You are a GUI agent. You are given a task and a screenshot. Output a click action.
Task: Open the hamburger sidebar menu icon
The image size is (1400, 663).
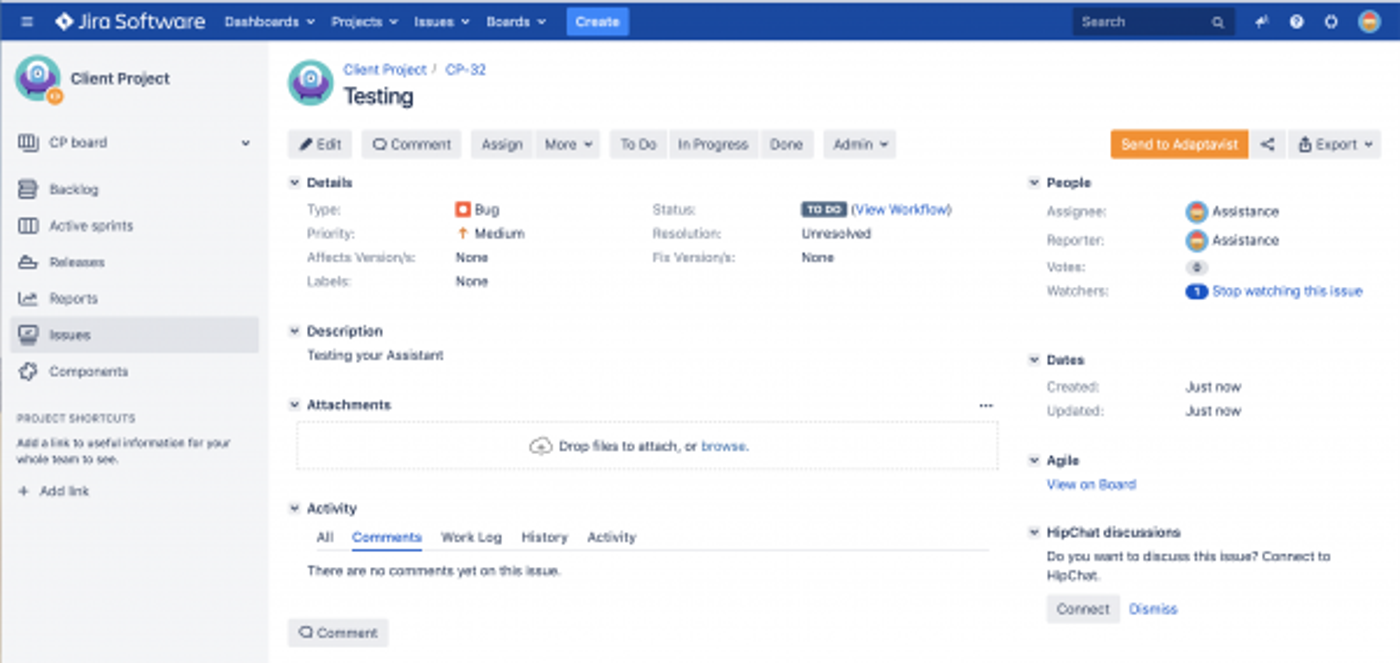pos(27,21)
